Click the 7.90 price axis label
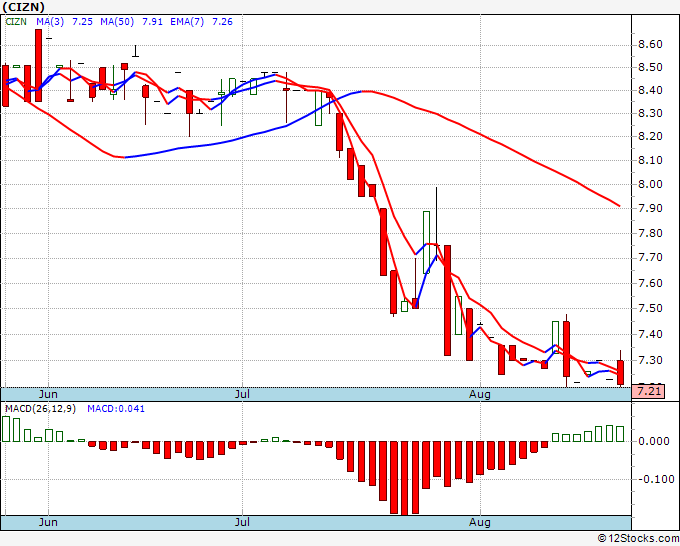 pos(650,208)
